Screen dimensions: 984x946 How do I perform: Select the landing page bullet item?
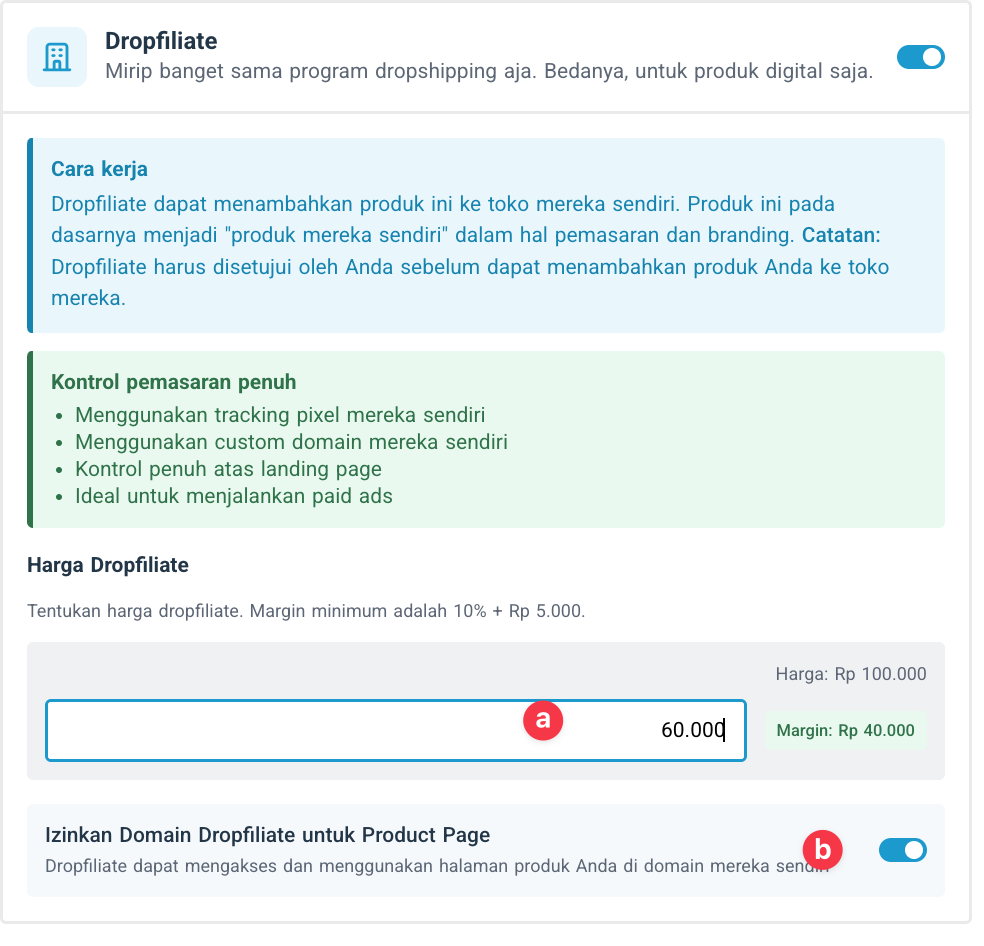(x=228, y=469)
